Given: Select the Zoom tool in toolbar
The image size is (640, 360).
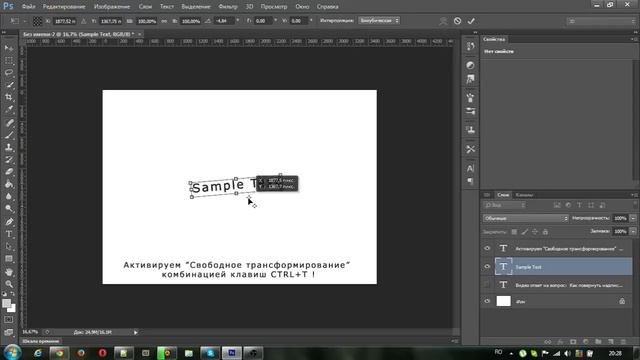Looking at the screenshot, I should (9, 284).
